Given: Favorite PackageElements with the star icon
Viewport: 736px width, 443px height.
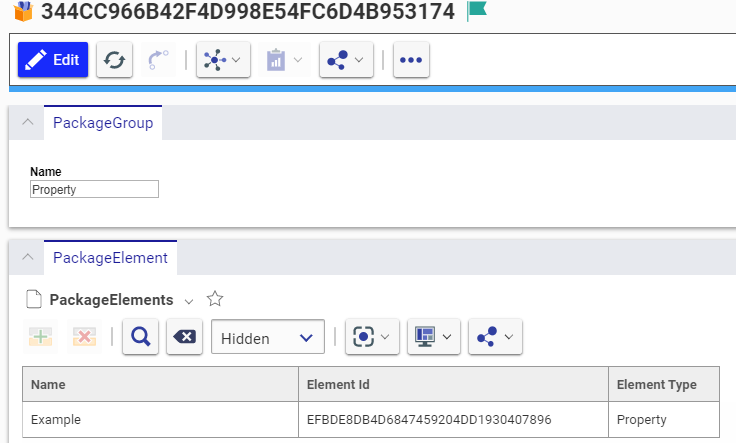Looking at the screenshot, I should pos(214,299).
